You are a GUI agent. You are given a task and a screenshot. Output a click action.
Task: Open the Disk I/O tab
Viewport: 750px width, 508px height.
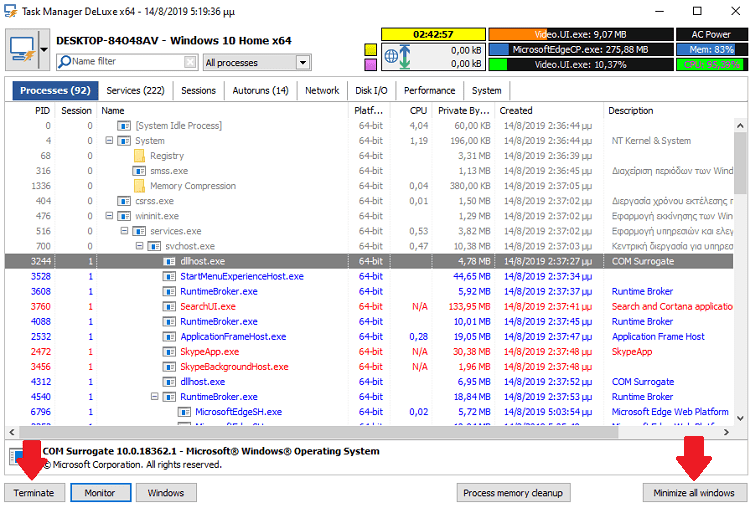(x=371, y=90)
